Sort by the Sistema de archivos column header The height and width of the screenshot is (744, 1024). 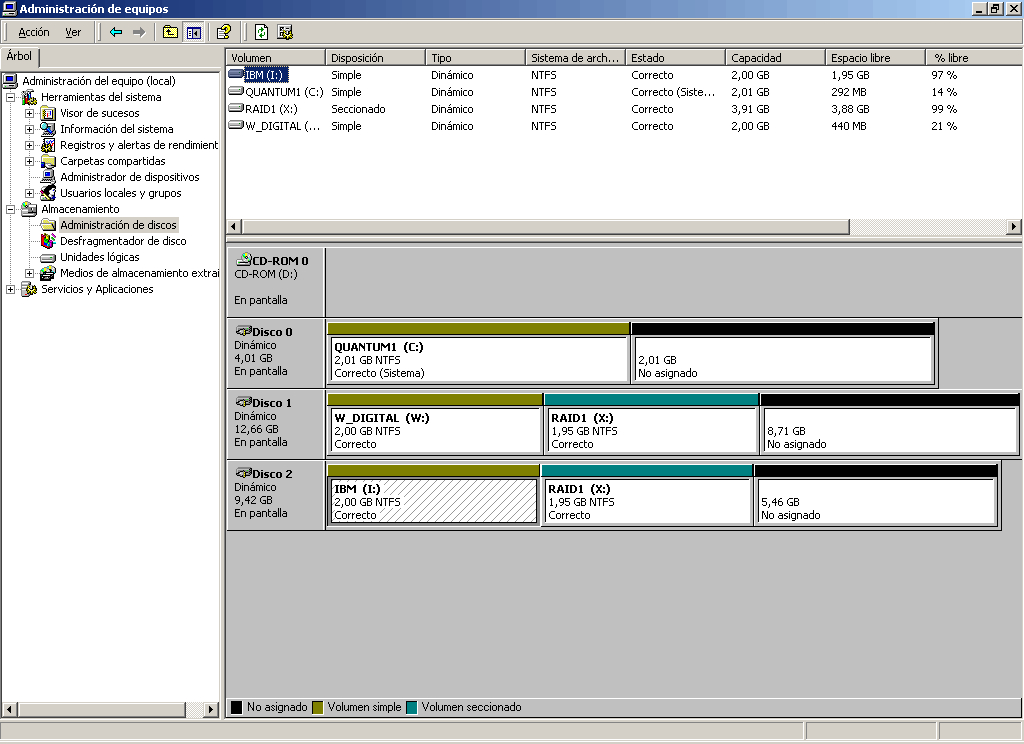pos(575,57)
